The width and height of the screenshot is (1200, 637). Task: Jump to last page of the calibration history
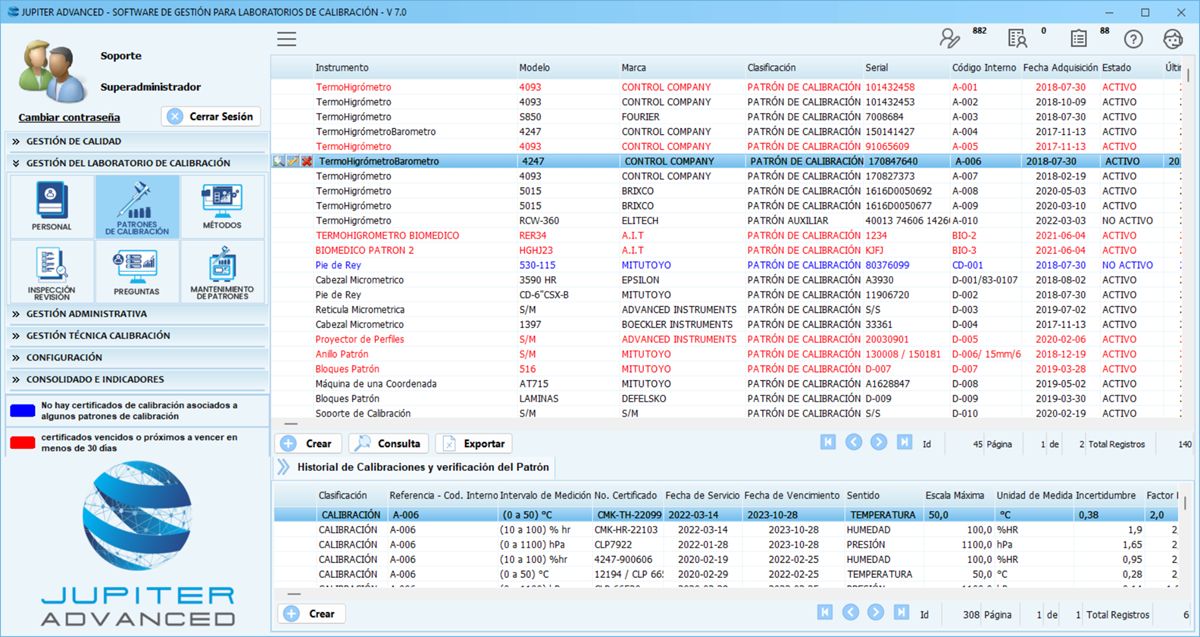coord(903,613)
